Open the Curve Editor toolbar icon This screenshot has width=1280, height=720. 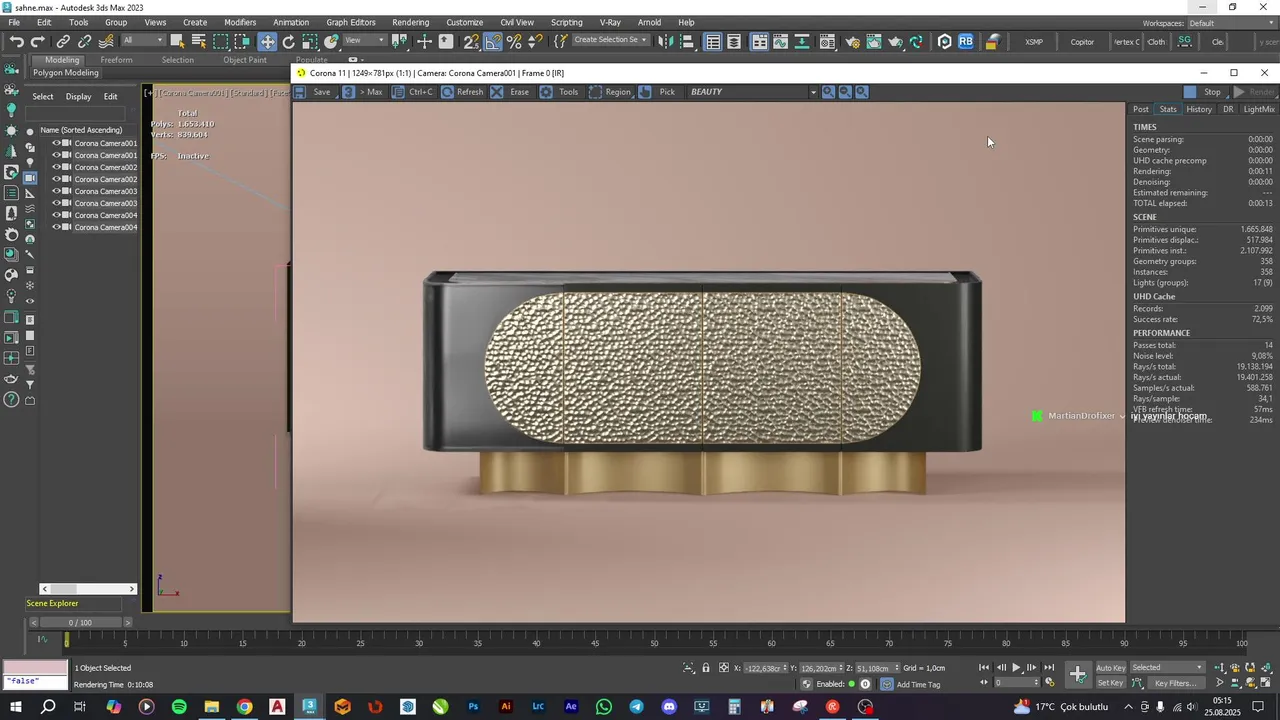click(x=781, y=41)
